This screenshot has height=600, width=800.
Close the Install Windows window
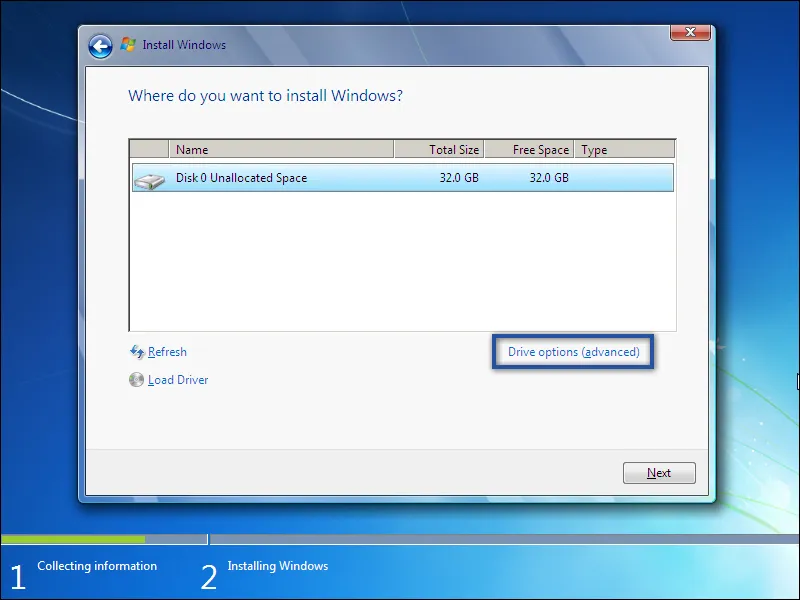690,32
